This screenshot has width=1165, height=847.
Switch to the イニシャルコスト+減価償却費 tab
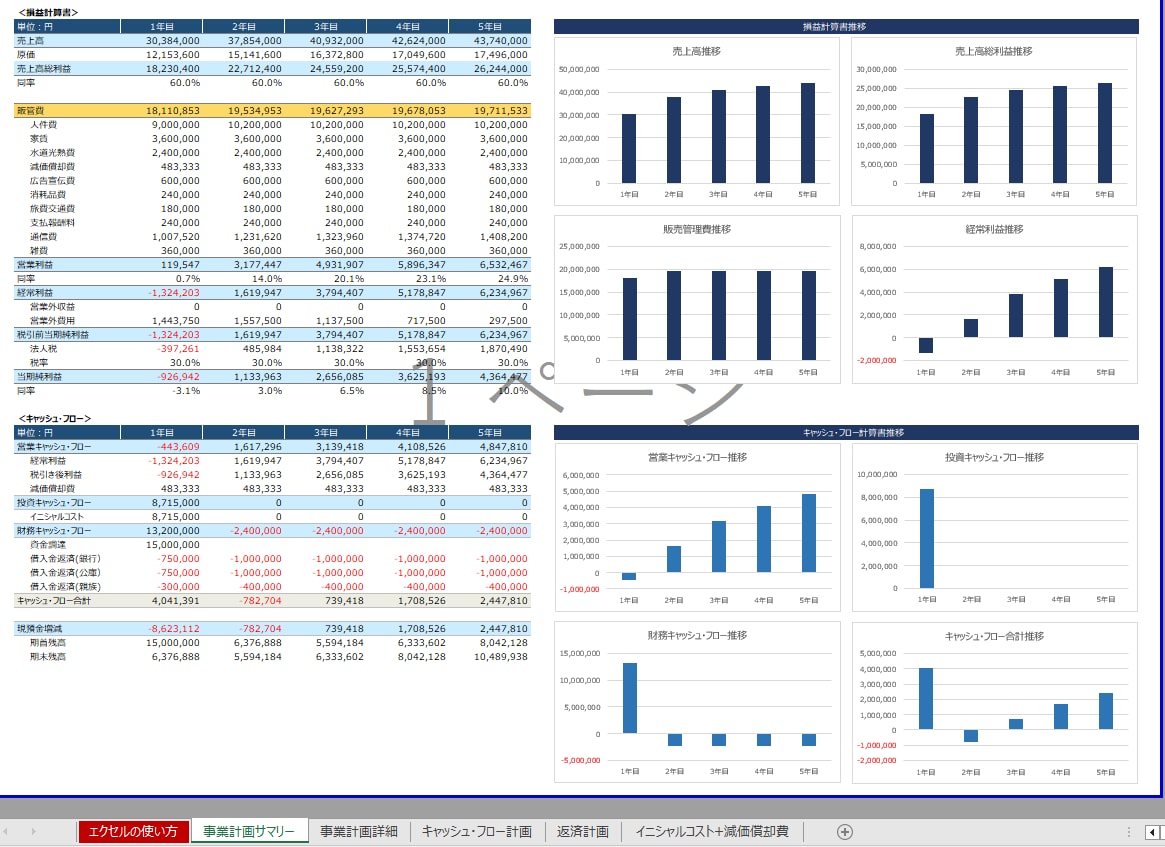pos(712,831)
